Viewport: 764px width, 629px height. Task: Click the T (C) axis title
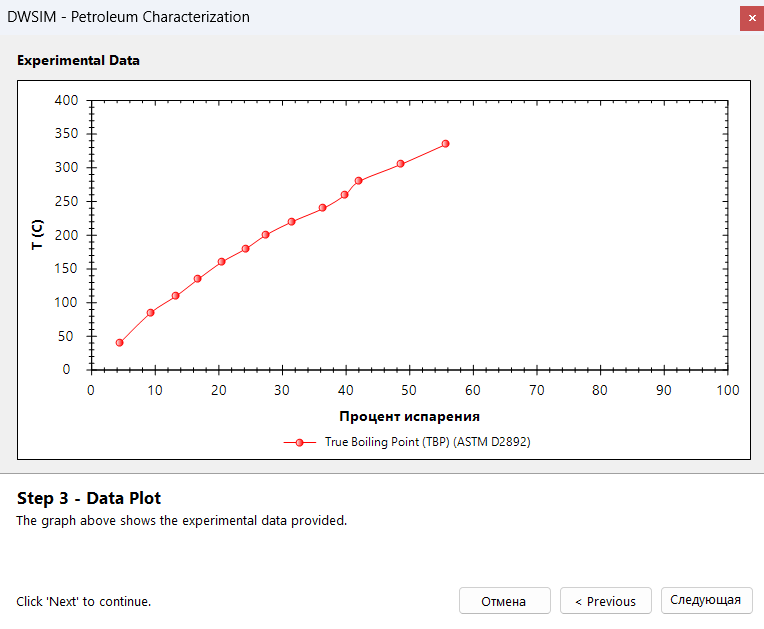pyautogui.click(x=37, y=234)
